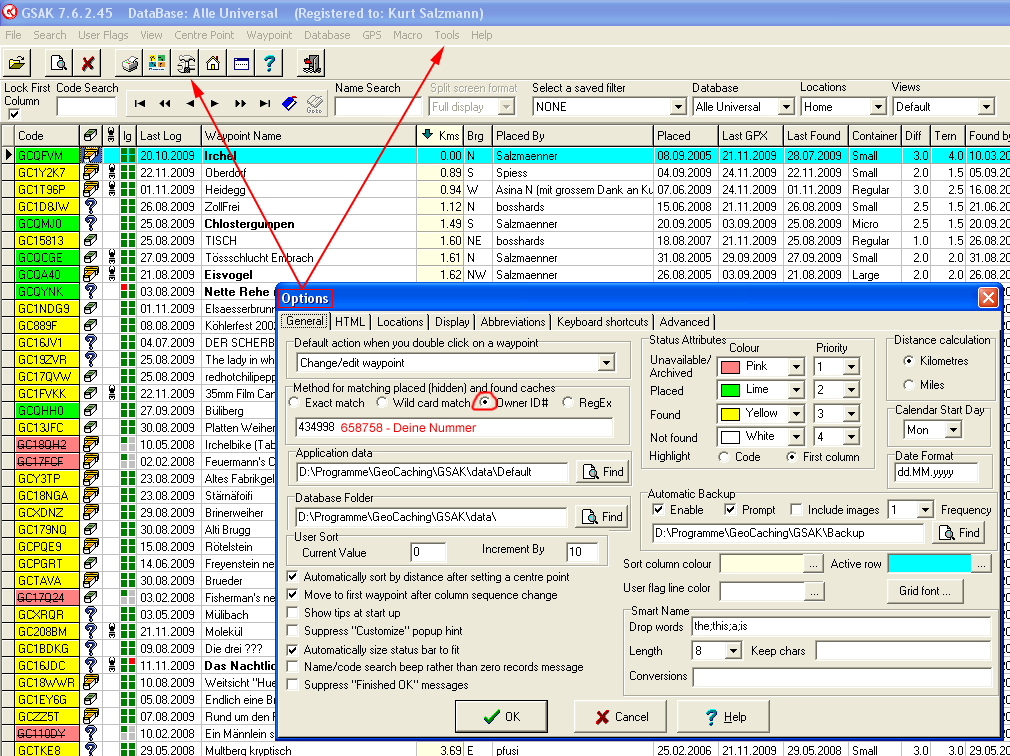
Task: Click the green down arrow on Kms column
Action: point(427,135)
